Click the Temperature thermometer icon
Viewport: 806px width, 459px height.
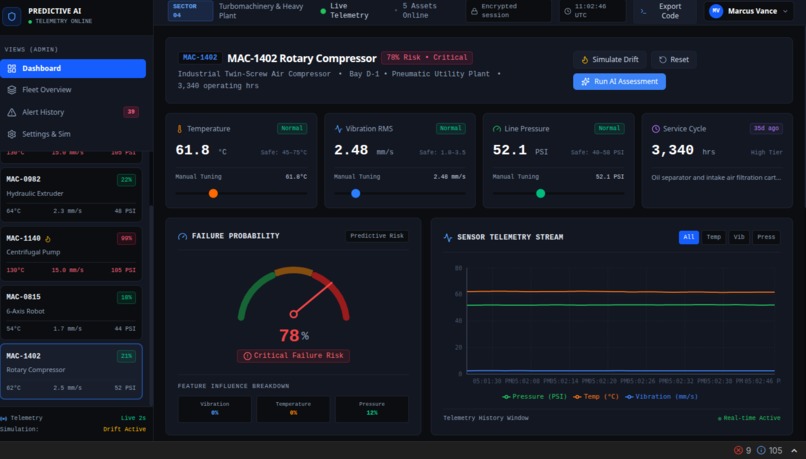click(x=179, y=129)
